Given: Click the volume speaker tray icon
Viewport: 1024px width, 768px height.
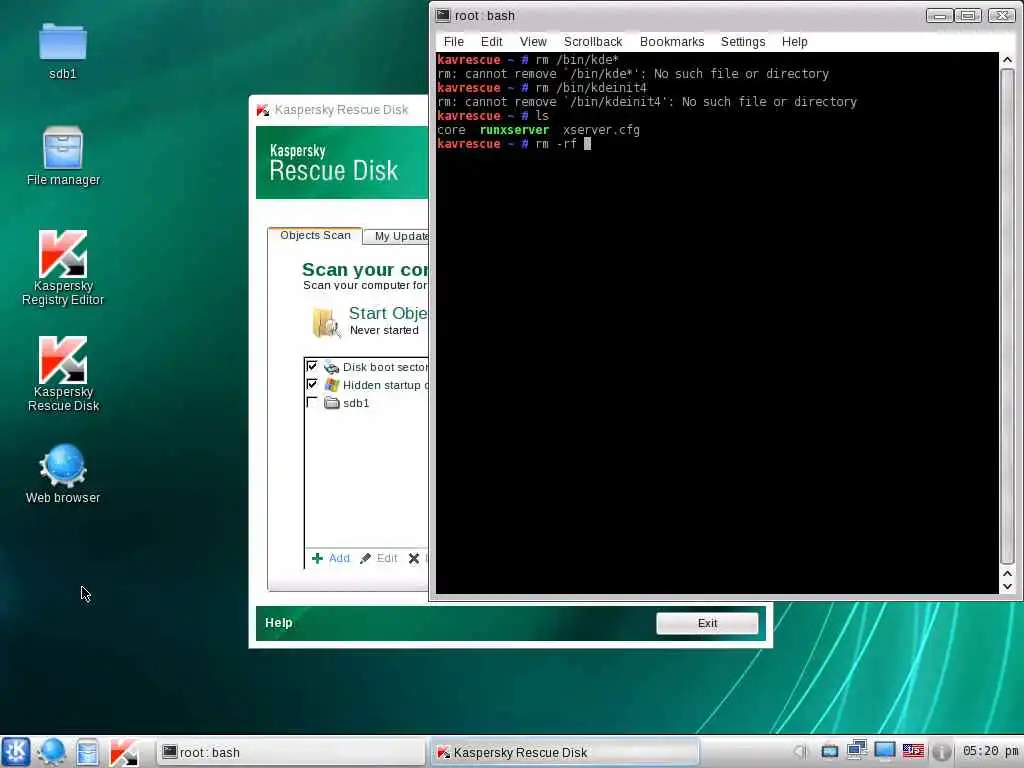Looking at the screenshot, I should [x=801, y=752].
